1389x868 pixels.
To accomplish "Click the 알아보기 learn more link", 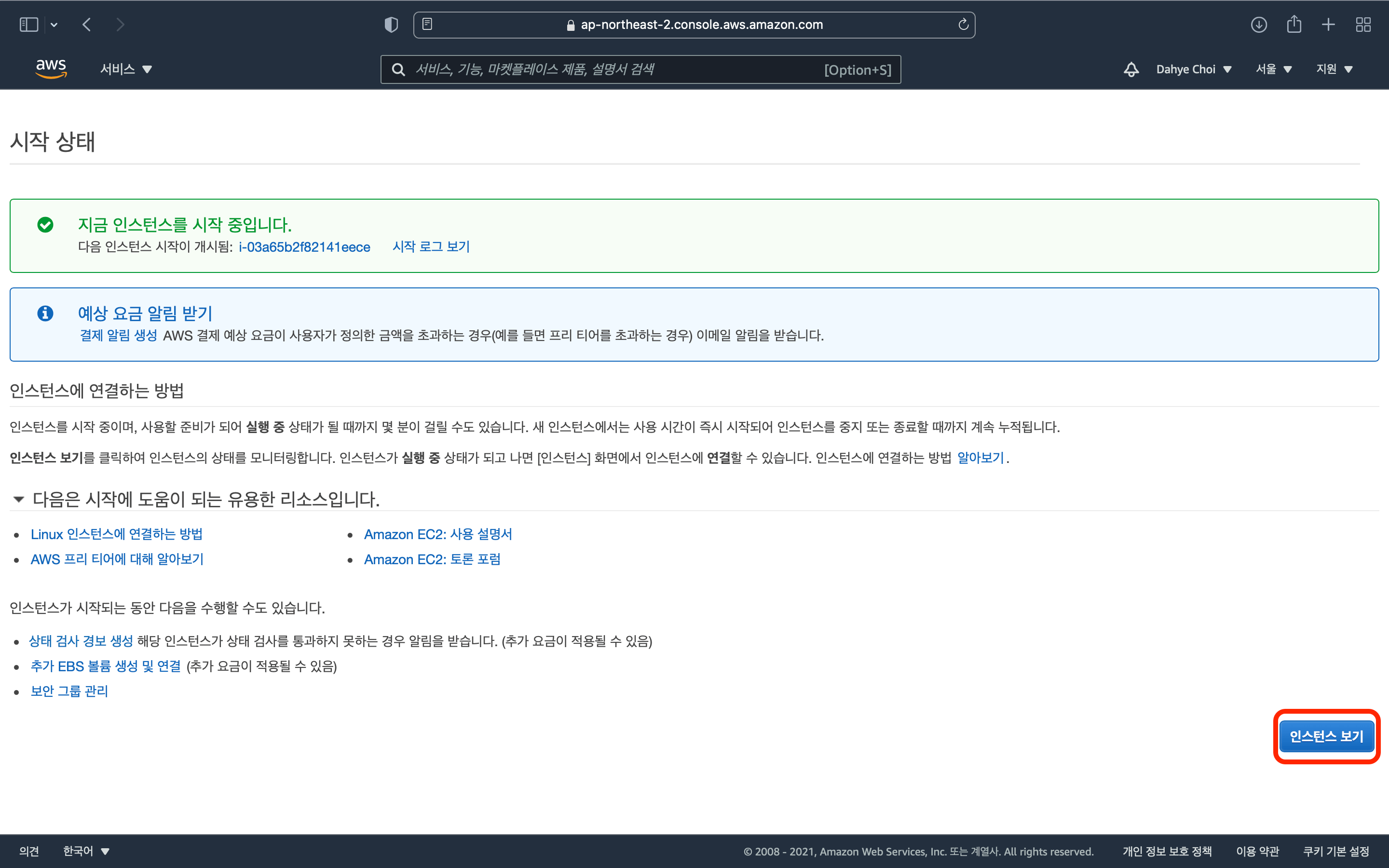I will click(980, 458).
